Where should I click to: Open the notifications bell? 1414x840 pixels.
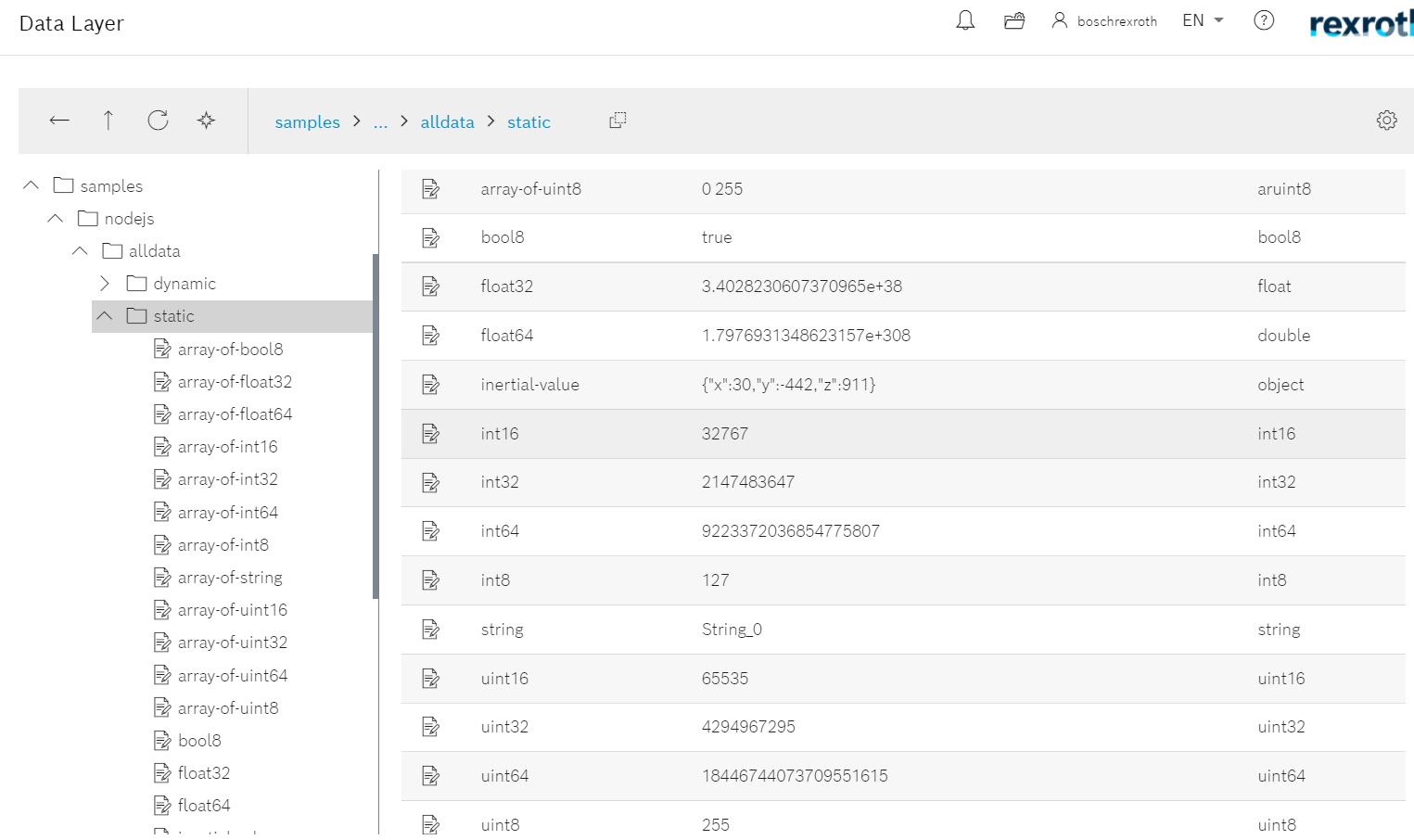964,20
